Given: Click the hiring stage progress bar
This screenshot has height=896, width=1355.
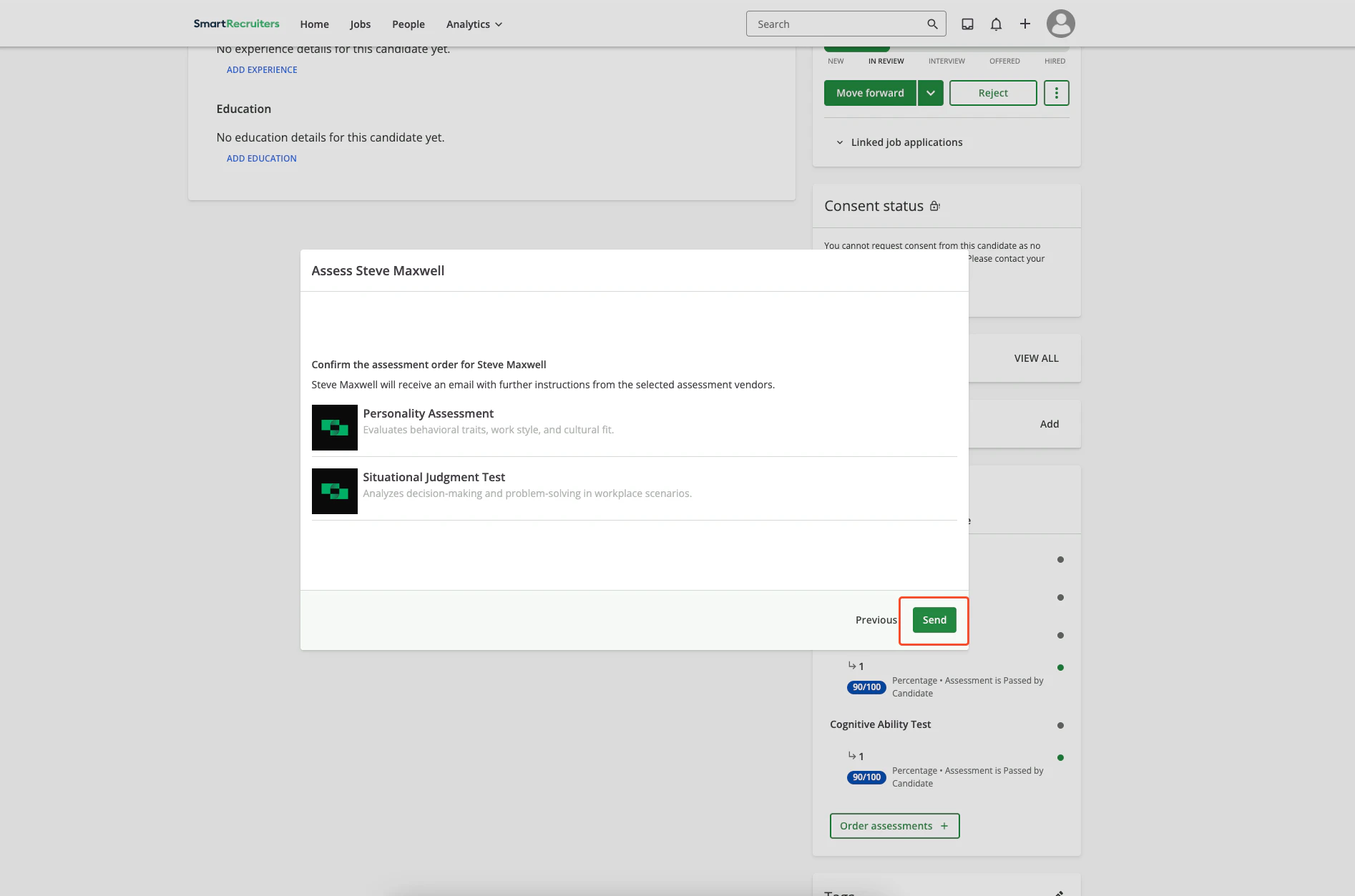Looking at the screenshot, I should pyautogui.click(x=946, y=49).
